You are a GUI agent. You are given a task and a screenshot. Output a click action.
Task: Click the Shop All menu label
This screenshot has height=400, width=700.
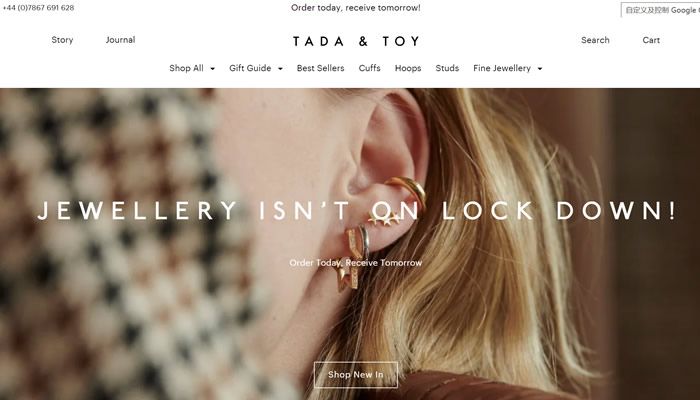[x=186, y=68]
